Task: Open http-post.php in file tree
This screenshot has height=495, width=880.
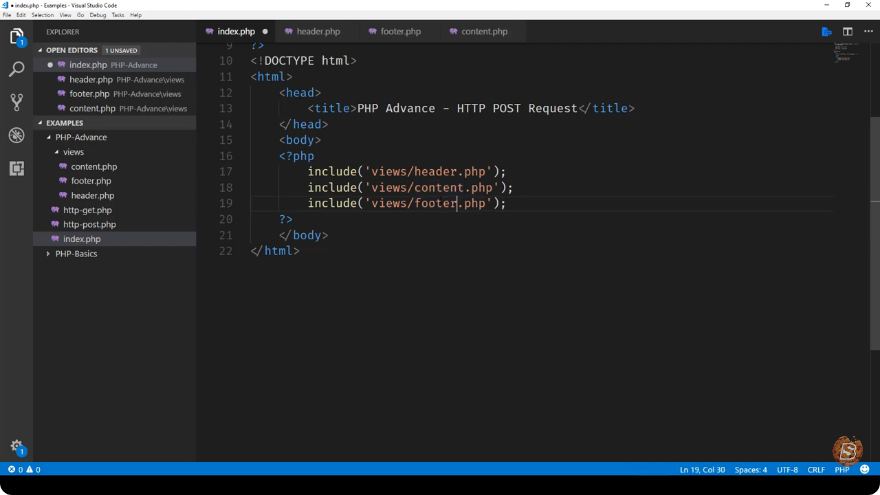Action: coord(89,224)
